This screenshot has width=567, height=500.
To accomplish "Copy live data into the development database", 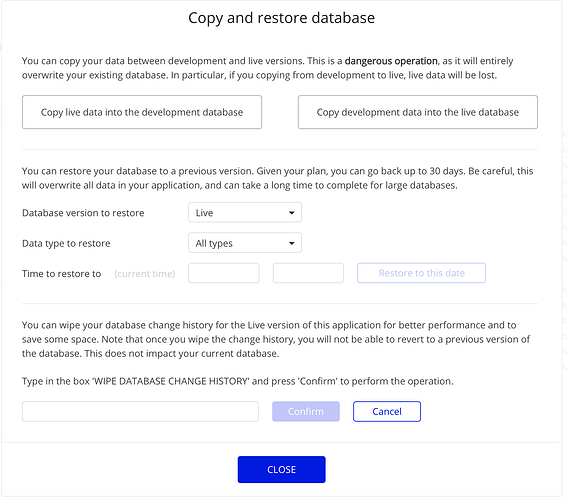I will pyautogui.click(x=142, y=112).
